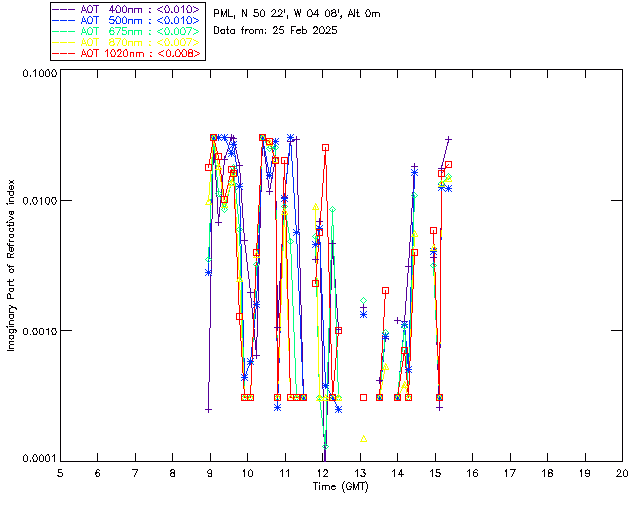This screenshot has width=640, height=512.
Task: Click the x-axis tick label 15
Action: tap(435, 473)
